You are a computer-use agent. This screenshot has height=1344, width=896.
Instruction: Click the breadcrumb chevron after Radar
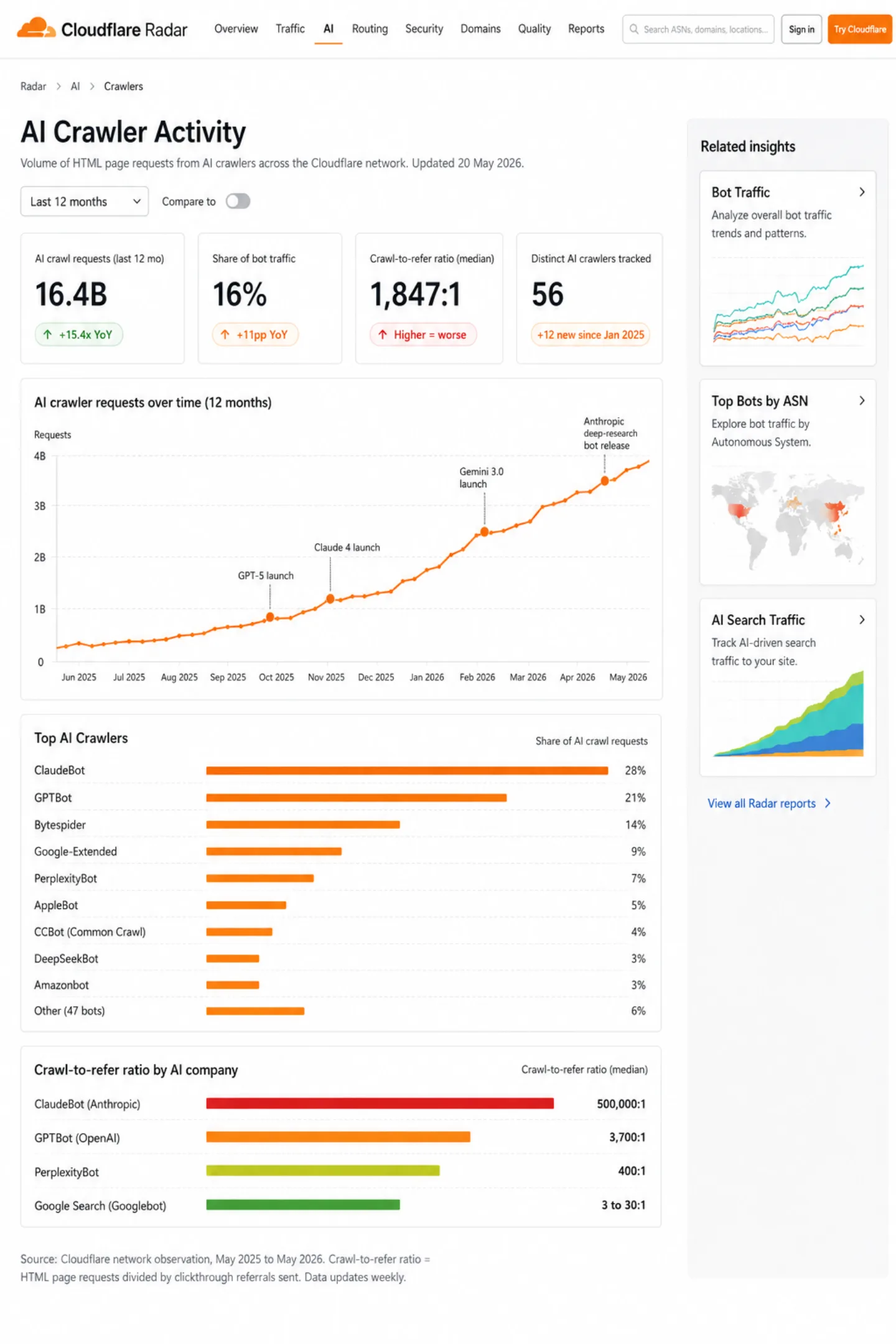tap(58, 86)
